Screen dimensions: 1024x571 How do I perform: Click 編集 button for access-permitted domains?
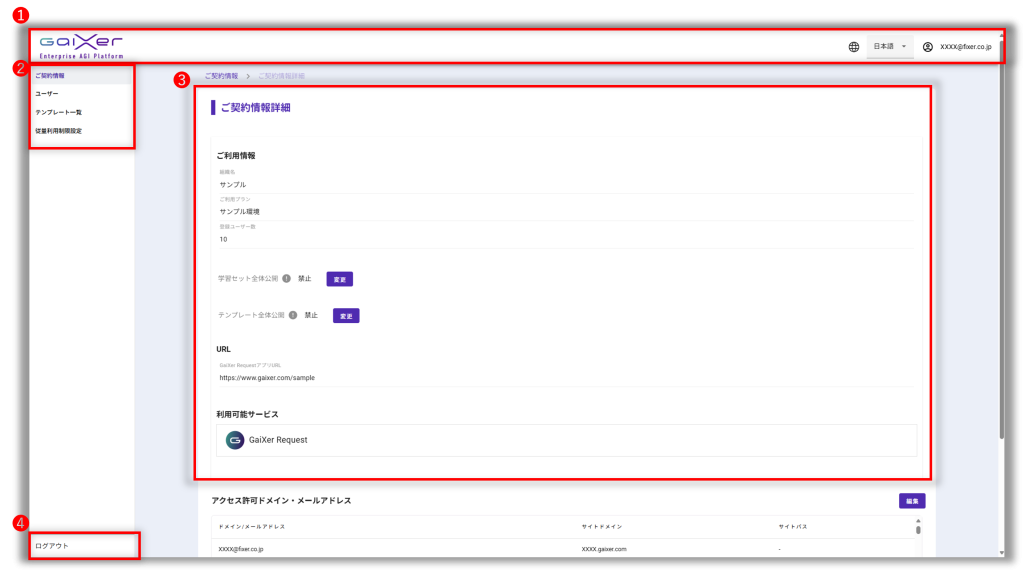pyautogui.click(x=911, y=501)
